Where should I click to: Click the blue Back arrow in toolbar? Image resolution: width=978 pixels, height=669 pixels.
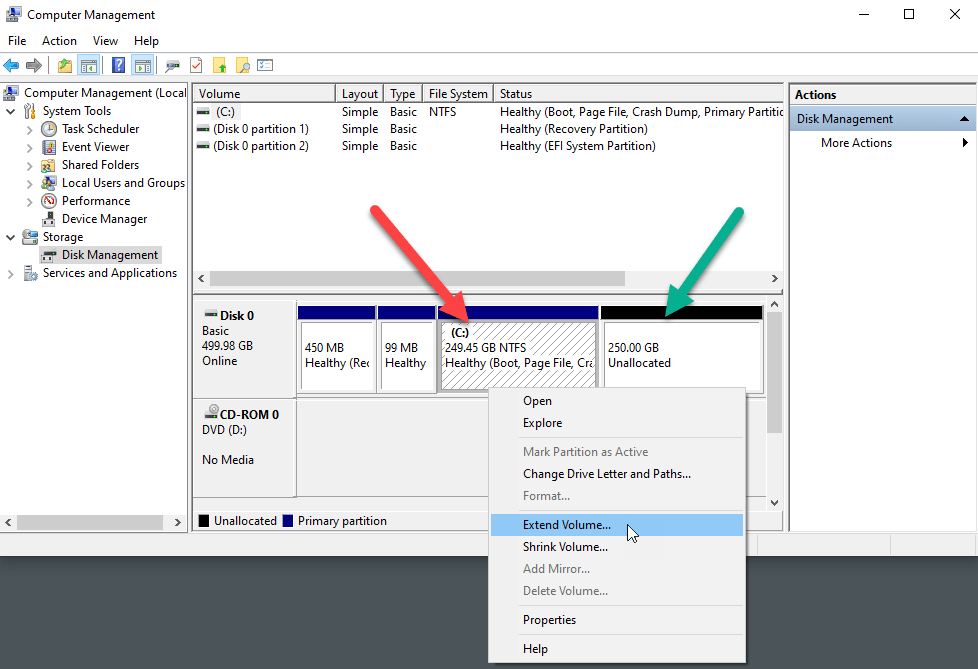click(x=12, y=66)
